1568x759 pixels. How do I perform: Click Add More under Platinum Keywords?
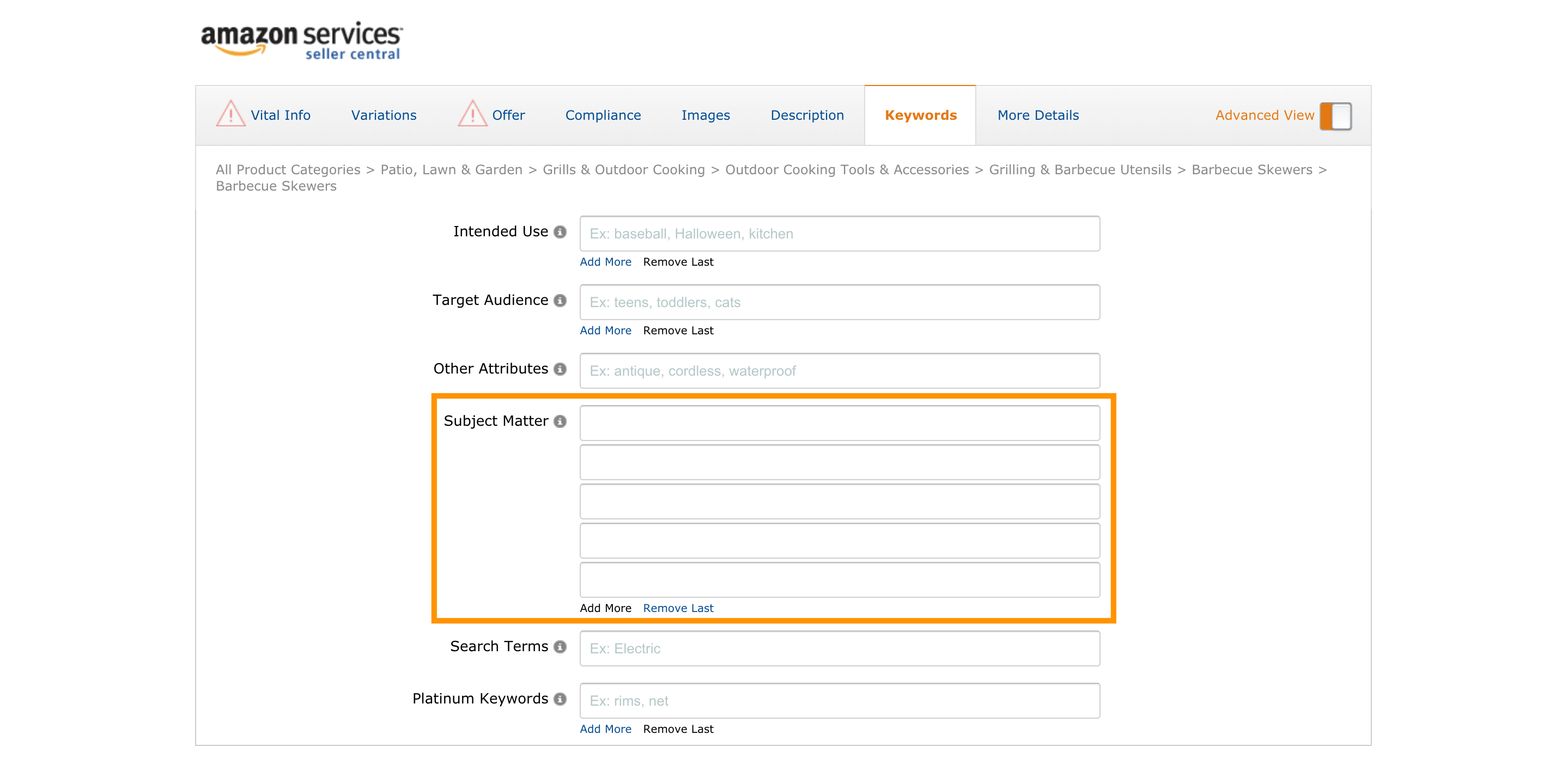coord(605,729)
